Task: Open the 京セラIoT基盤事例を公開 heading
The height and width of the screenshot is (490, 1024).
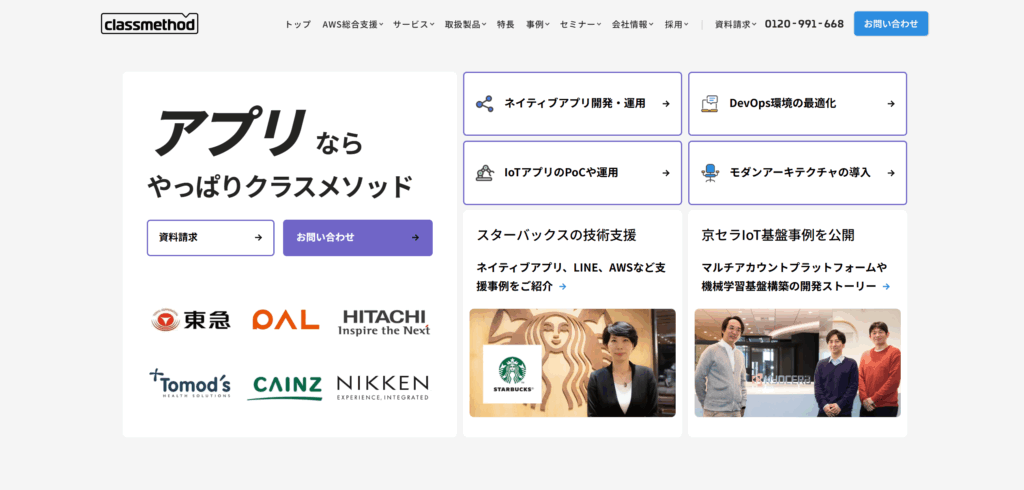Action: click(778, 235)
